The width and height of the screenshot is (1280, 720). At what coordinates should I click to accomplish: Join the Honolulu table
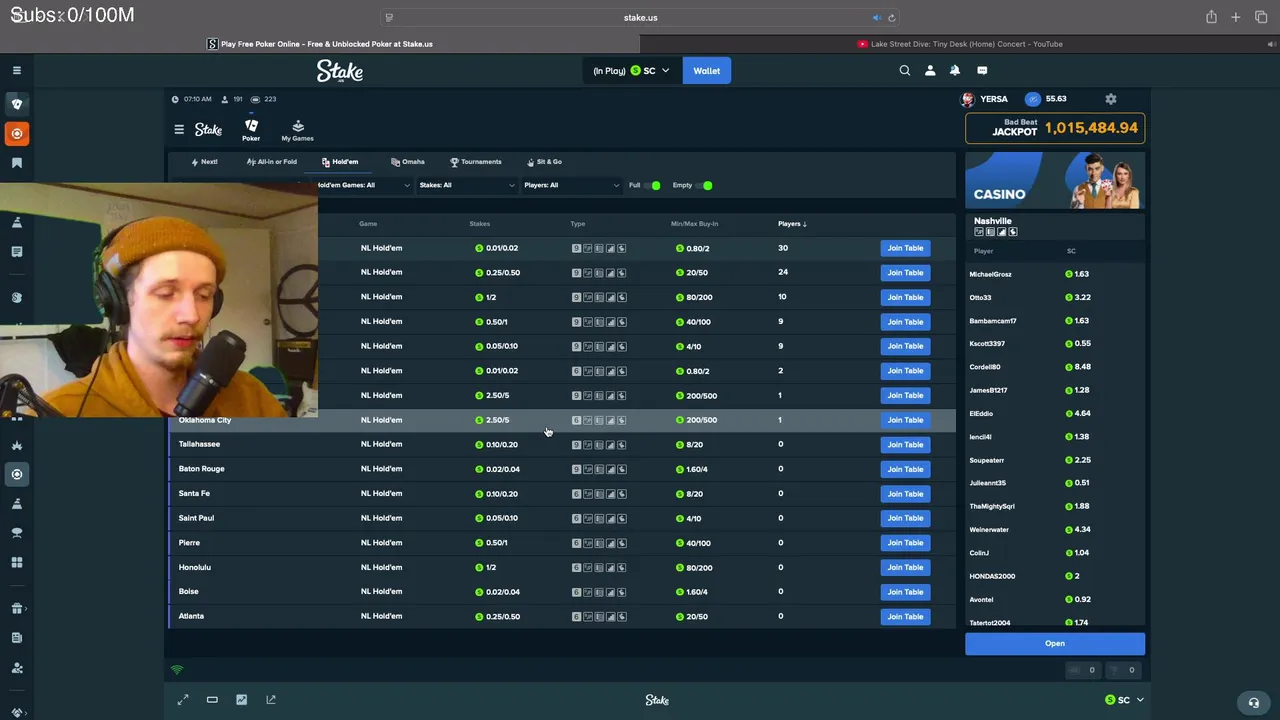tap(905, 568)
